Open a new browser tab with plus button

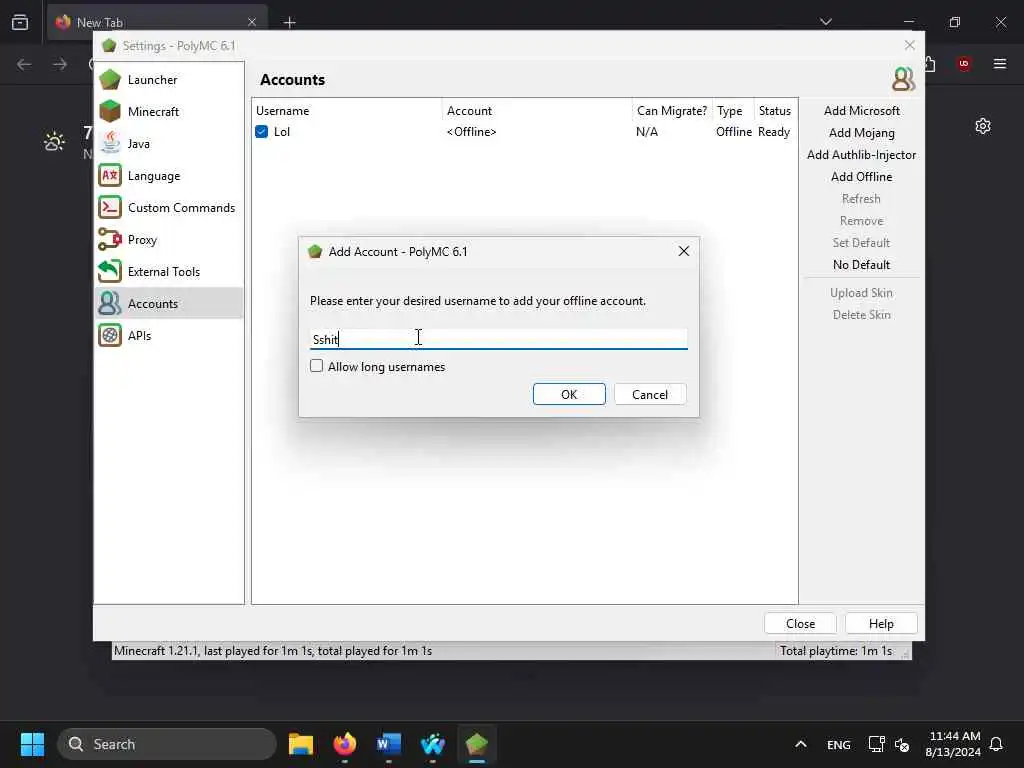(289, 22)
